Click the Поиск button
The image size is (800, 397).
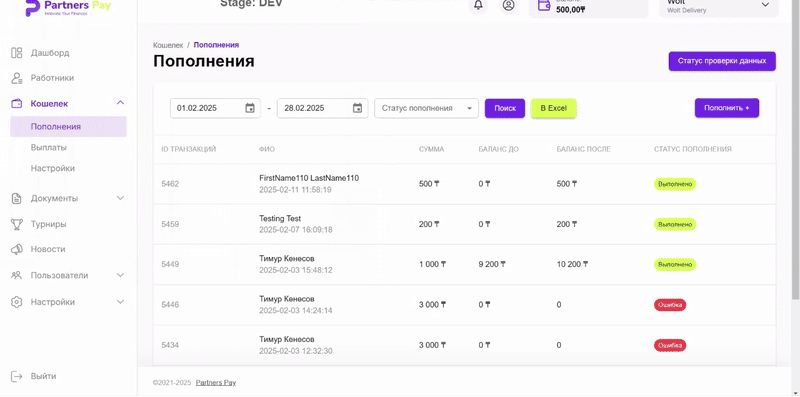[505, 108]
